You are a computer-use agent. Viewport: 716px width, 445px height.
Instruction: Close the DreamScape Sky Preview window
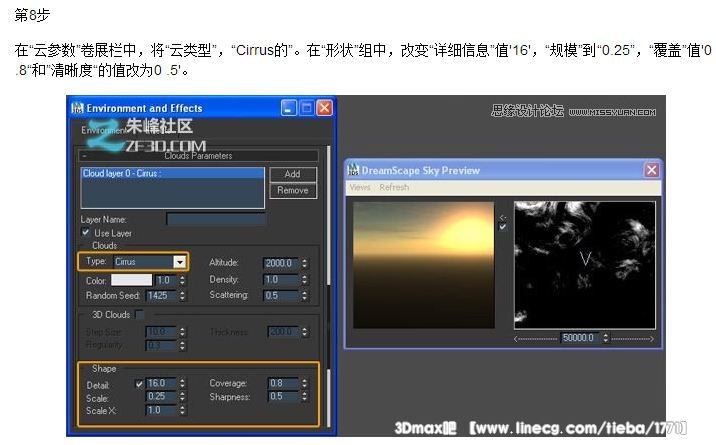(x=652, y=170)
